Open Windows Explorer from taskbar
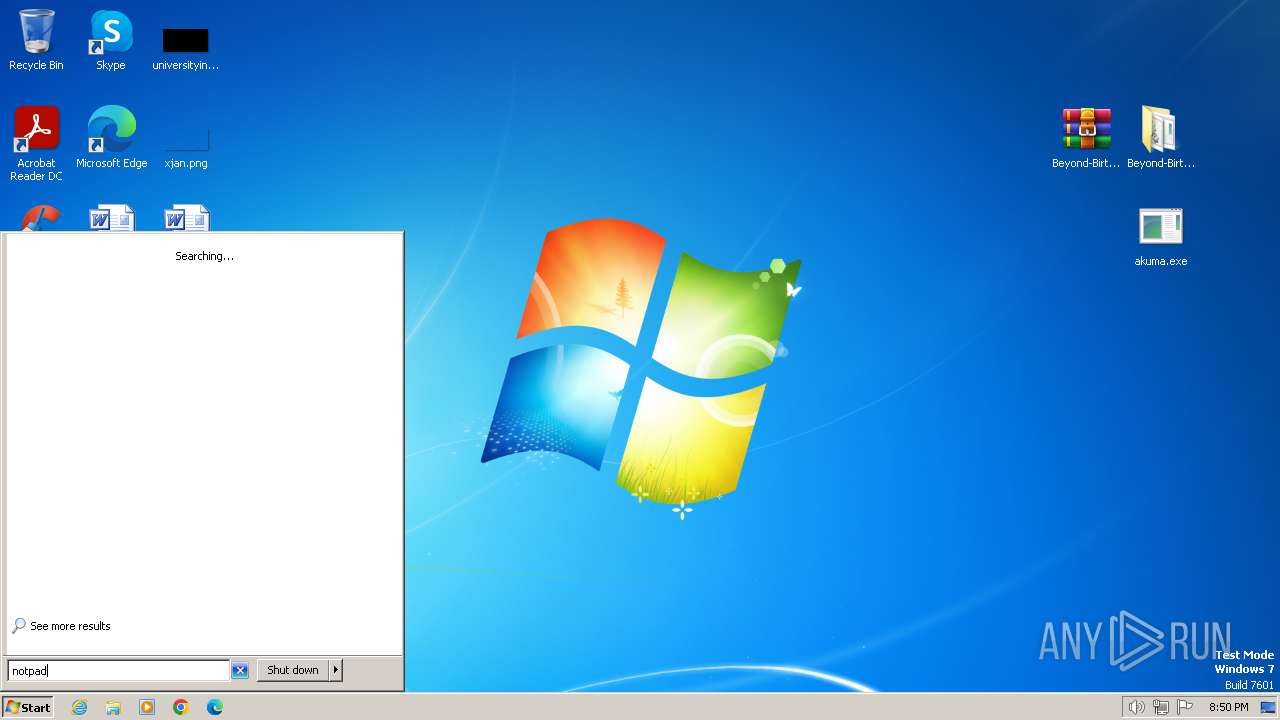1280x720 pixels. [113, 707]
